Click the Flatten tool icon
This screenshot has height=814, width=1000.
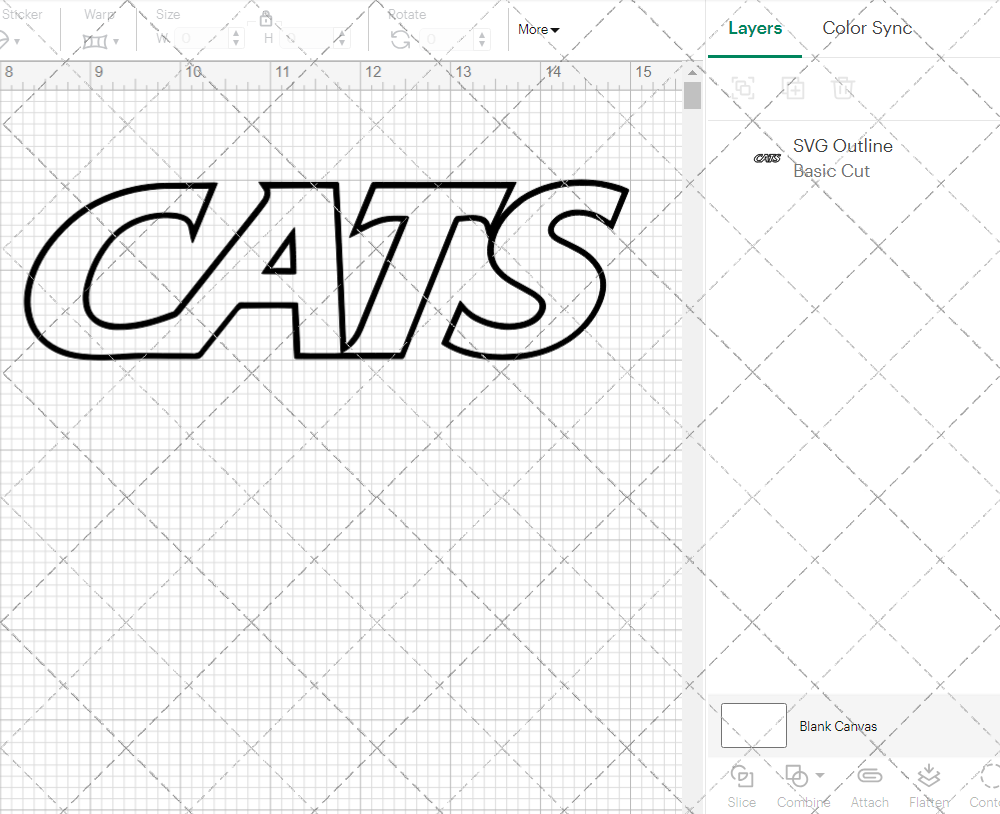click(928, 776)
